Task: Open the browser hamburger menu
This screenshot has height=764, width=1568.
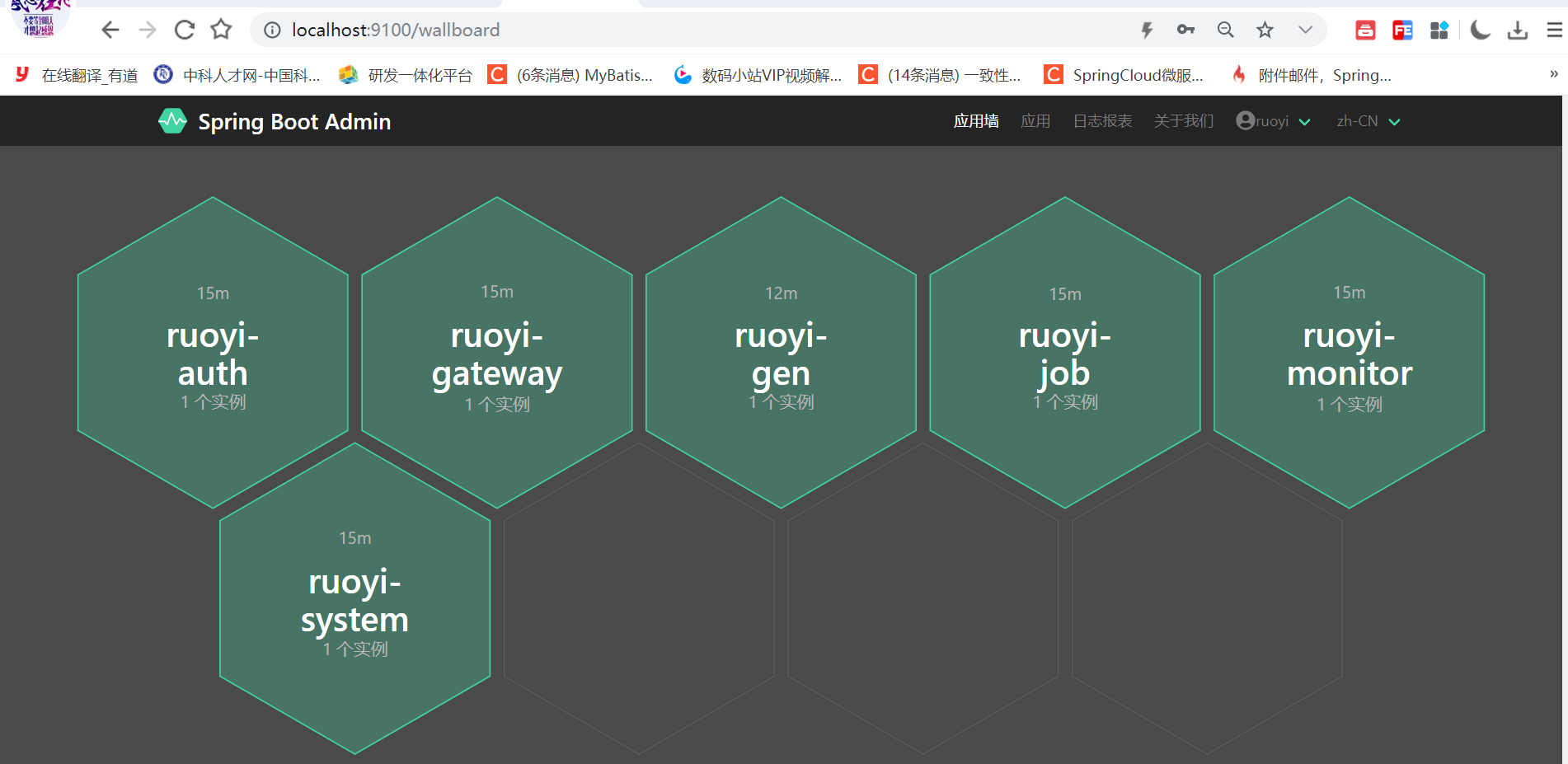Action: point(1555,30)
